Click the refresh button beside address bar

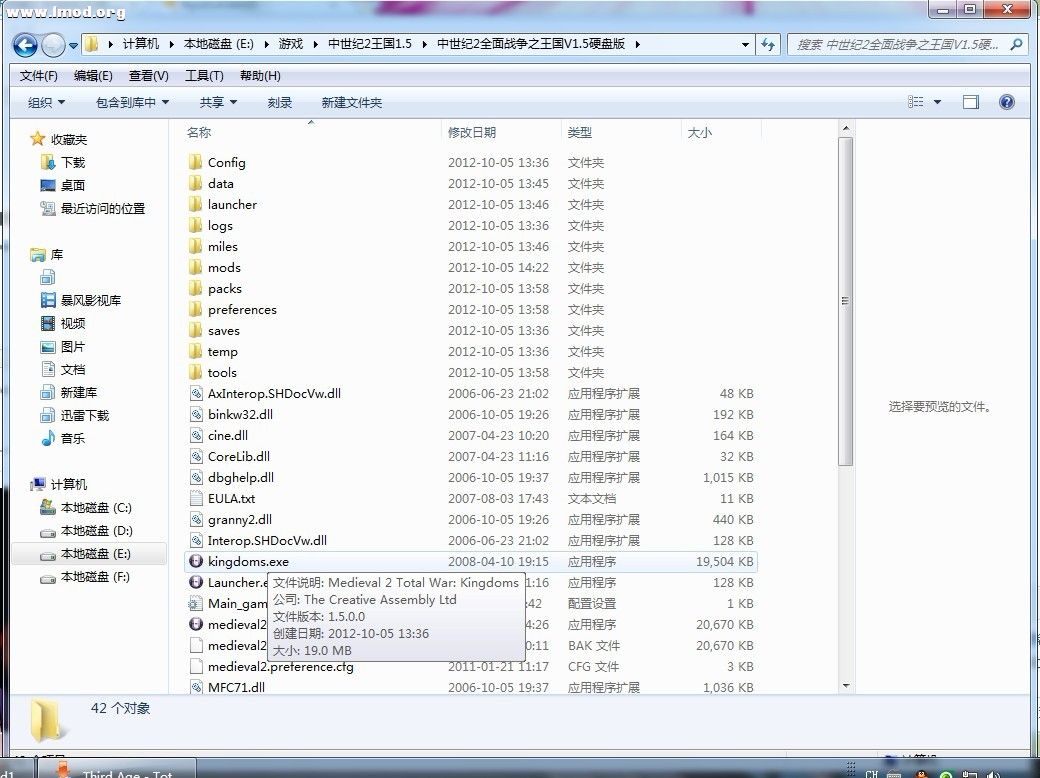(x=768, y=45)
